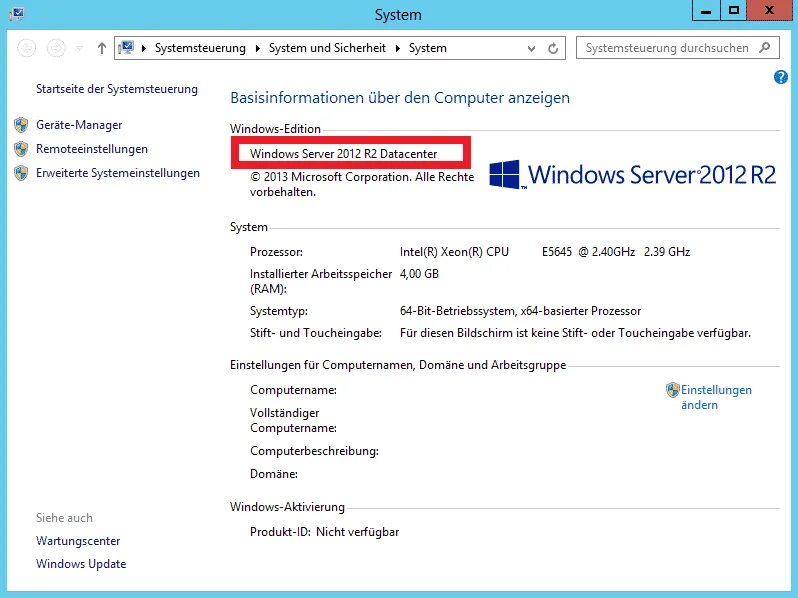Click the Basisinformationen über den Computer anzeigen heading
Image resolution: width=798 pixels, height=598 pixels.
400,98
